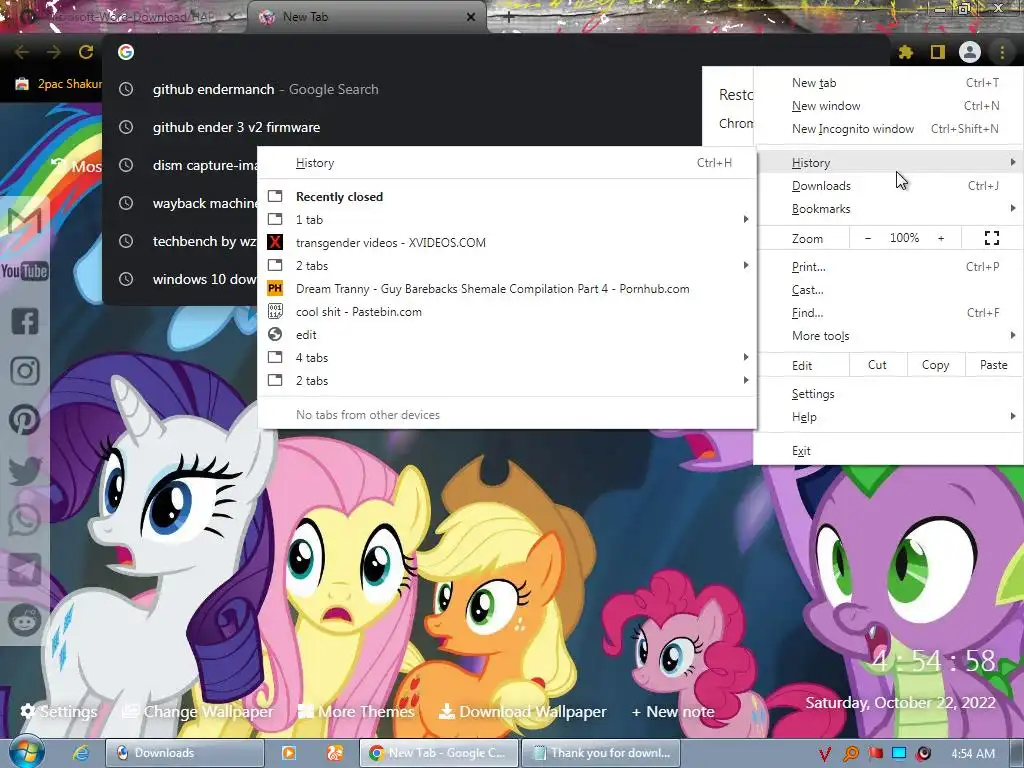This screenshot has width=1024, height=768.
Task: Click the taskbar clock showing 4:54 AM
Action: [972, 754]
